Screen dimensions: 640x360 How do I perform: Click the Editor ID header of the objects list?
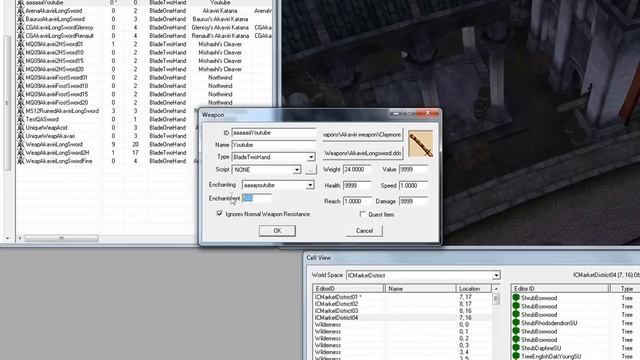click(560, 289)
